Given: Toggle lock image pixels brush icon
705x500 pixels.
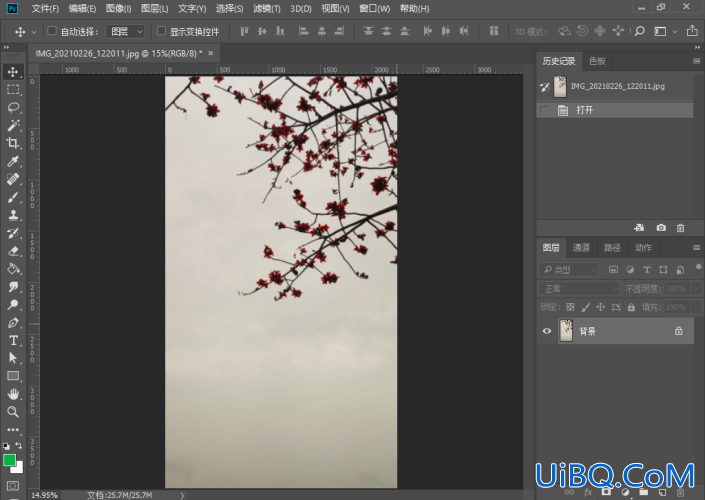Looking at the screenshot, I should [x=585, y=307].
